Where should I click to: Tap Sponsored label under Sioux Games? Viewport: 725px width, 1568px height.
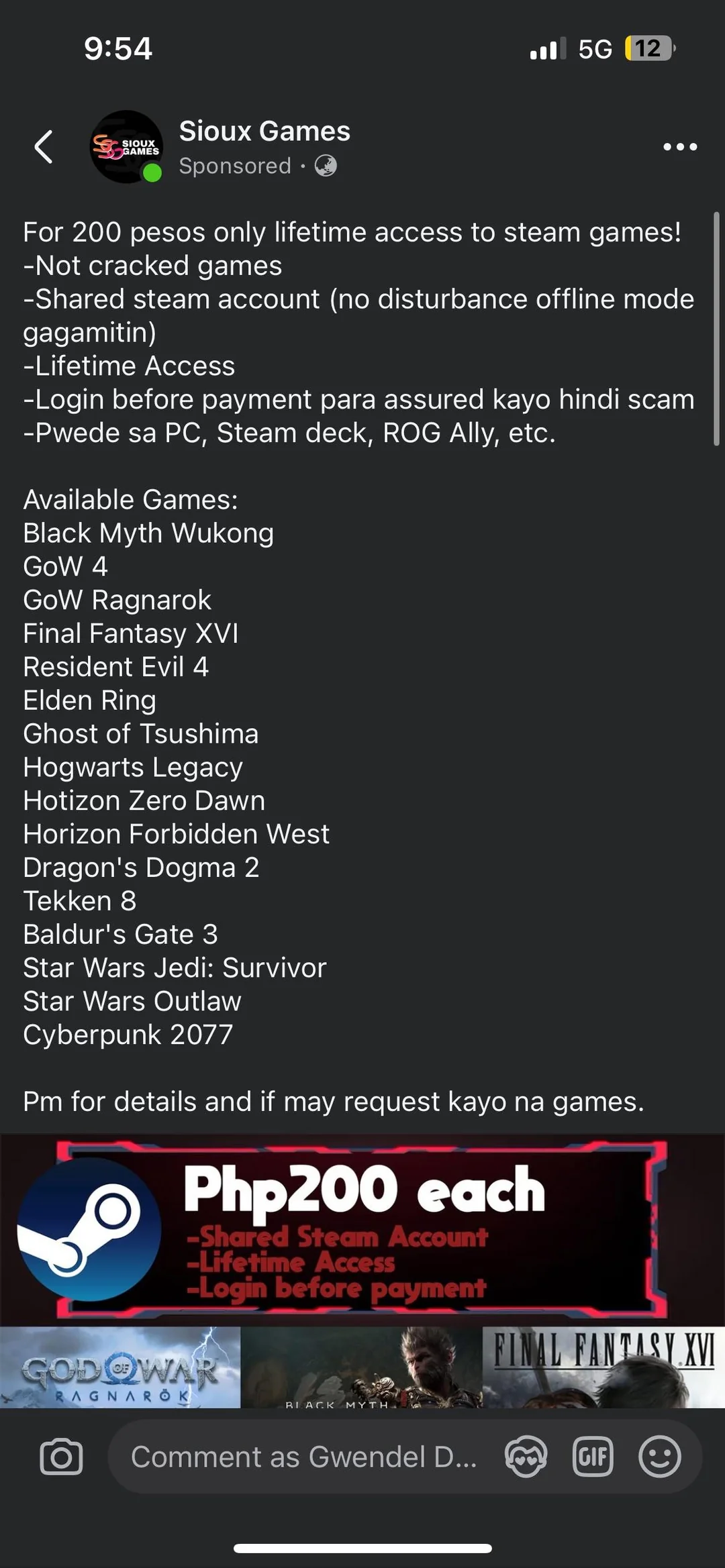click(x=234, y=166)
